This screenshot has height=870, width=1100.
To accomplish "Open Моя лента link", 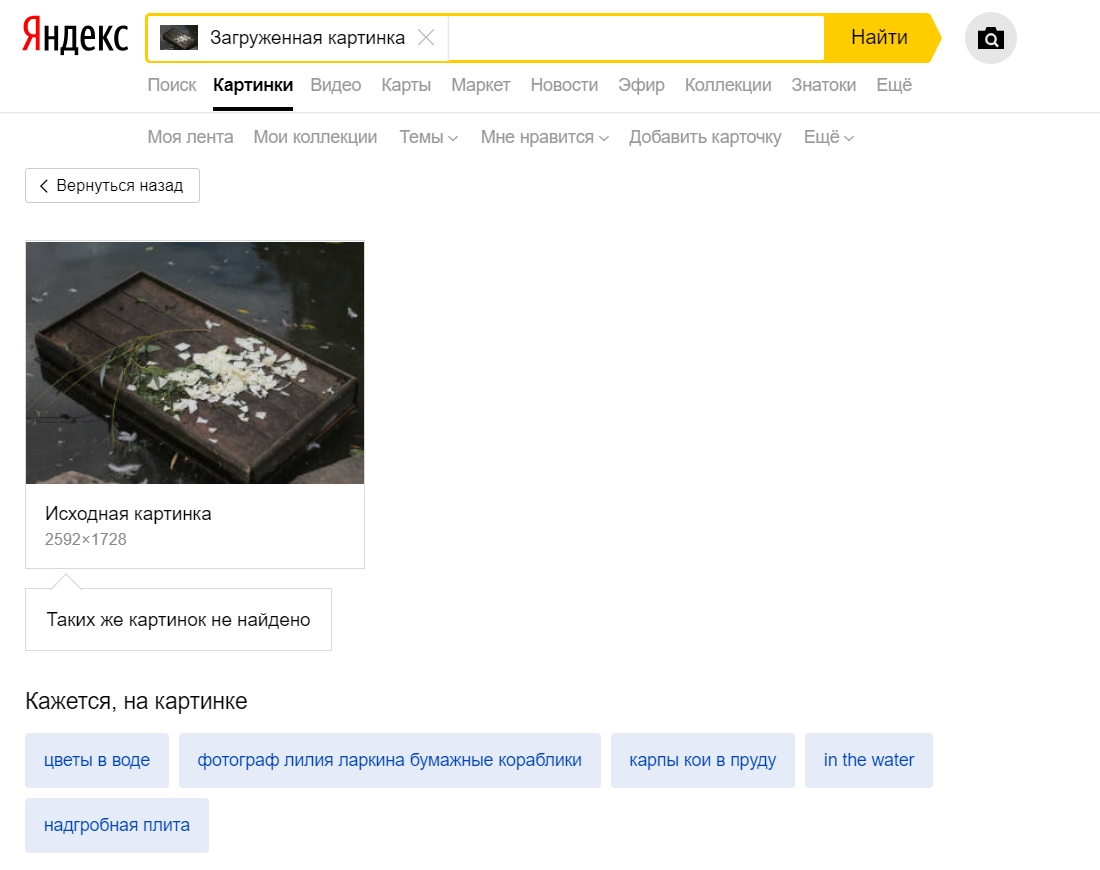I will (190, 137).
